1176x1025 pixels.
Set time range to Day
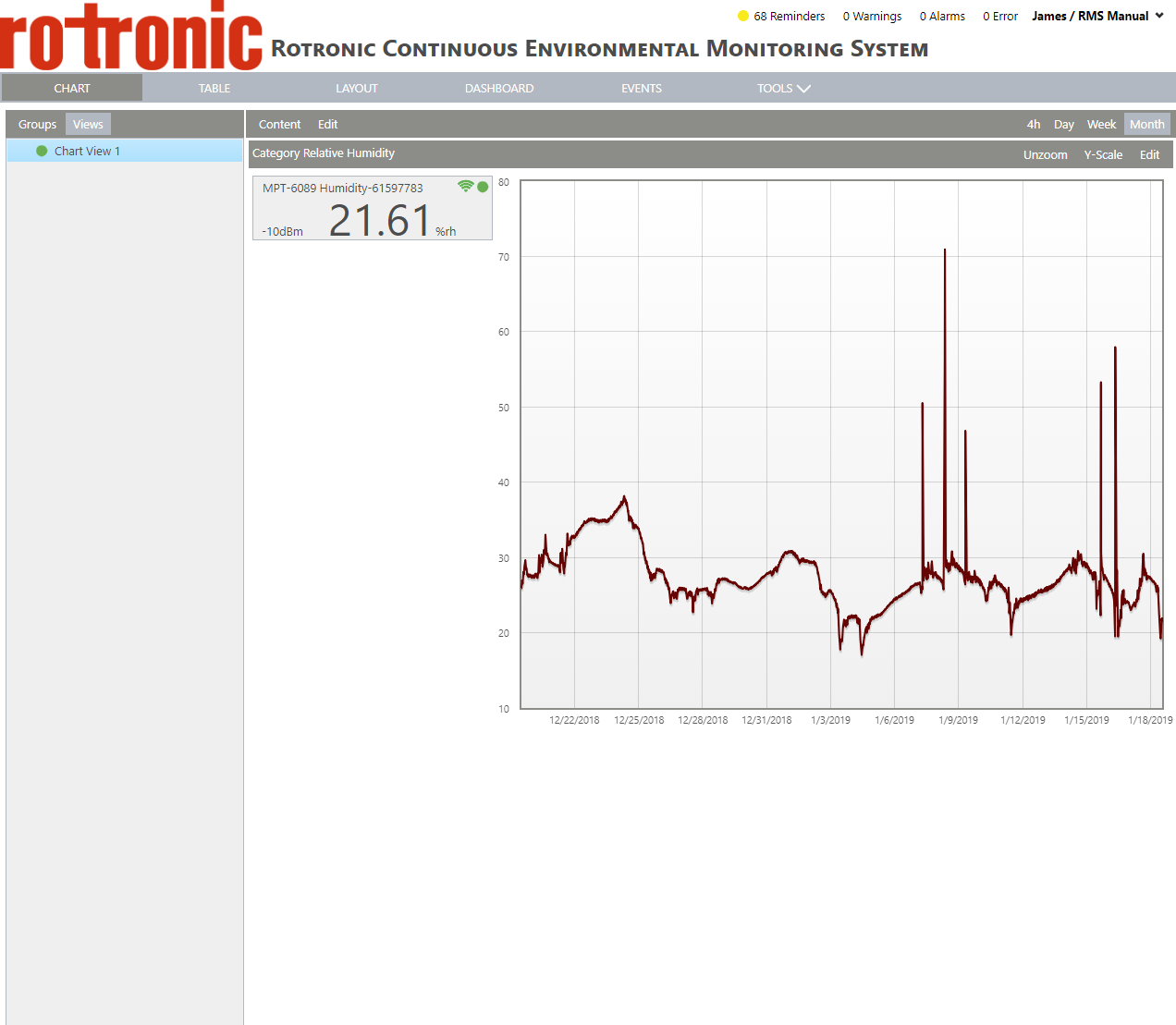click(x=1064, y=125)
